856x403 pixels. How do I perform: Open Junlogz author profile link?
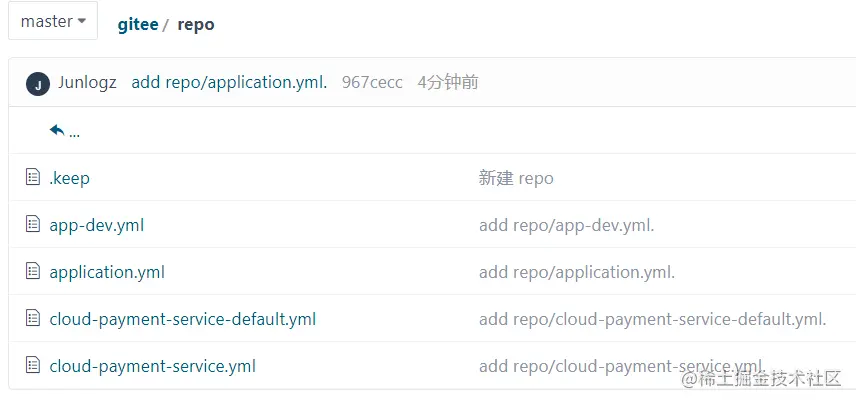pos(87,82)
